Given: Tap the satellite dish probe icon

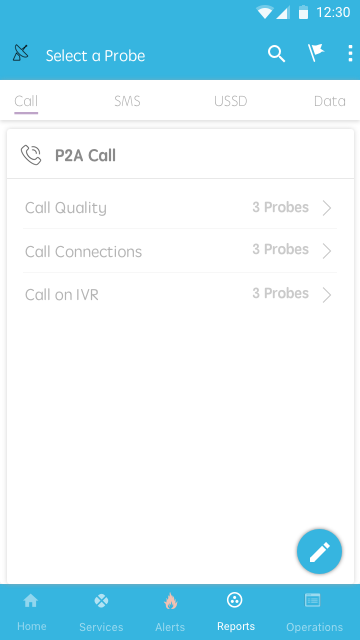Looking at the screenshot, I should [21, 53].
